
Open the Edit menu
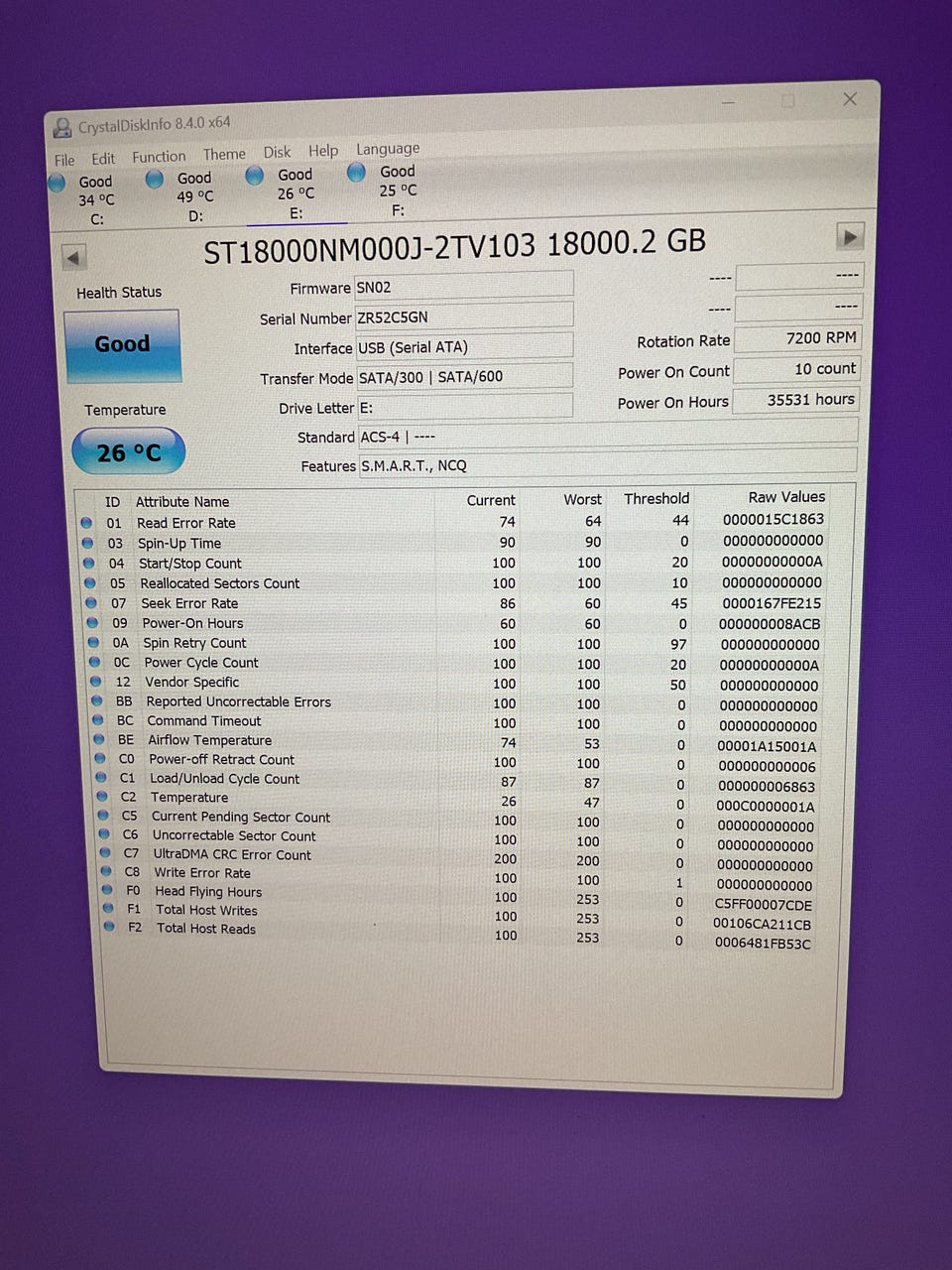click(103, 159)
